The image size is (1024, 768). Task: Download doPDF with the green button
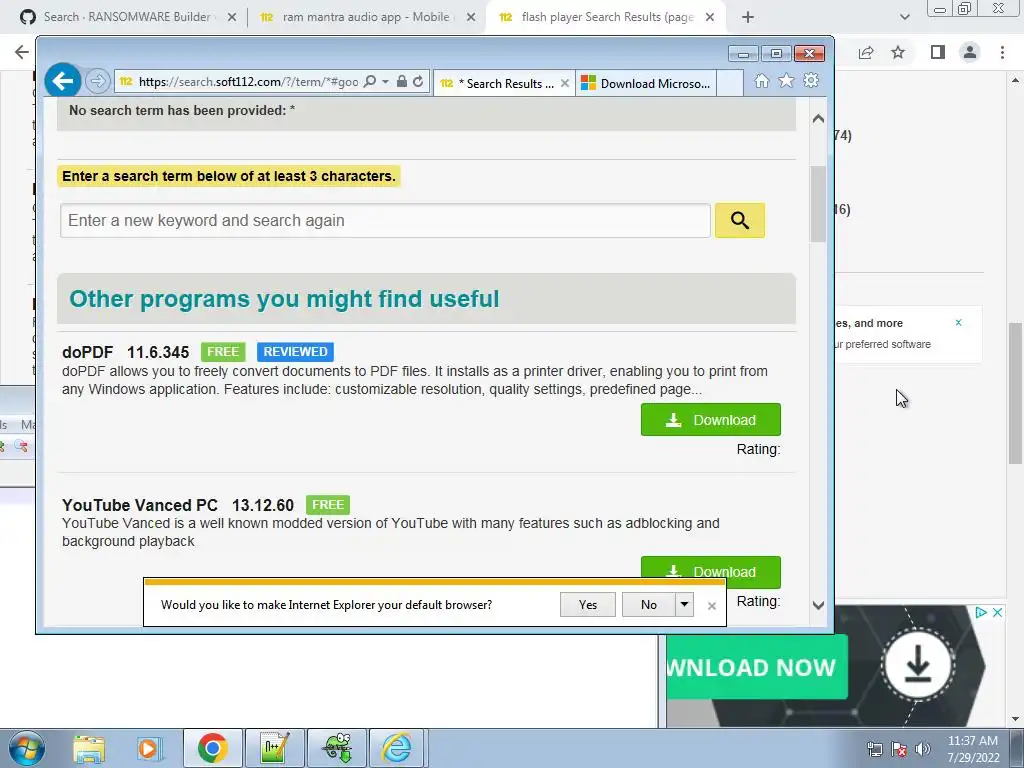[x=711, y=420]
